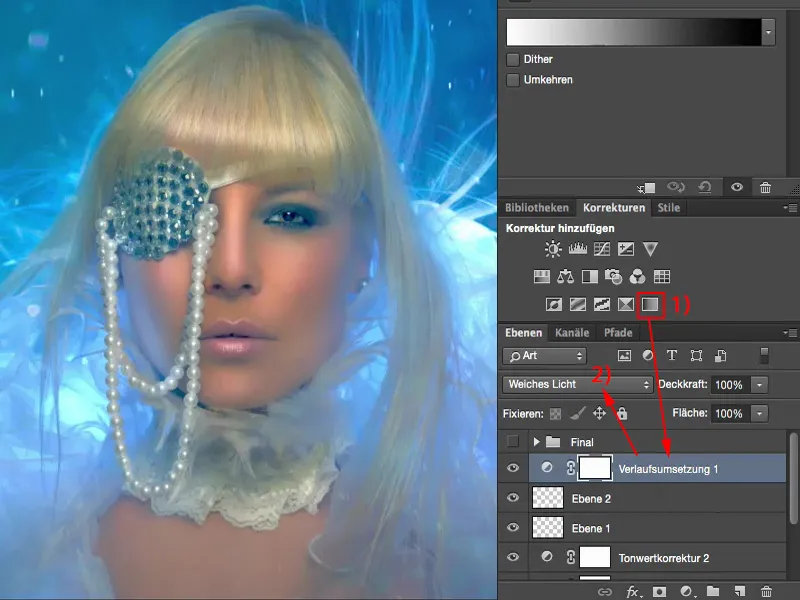The width and height of the screenshot is (800, 600).
Task: Open the Korrekturen panel flyout menu
Action: coord(791,208)
